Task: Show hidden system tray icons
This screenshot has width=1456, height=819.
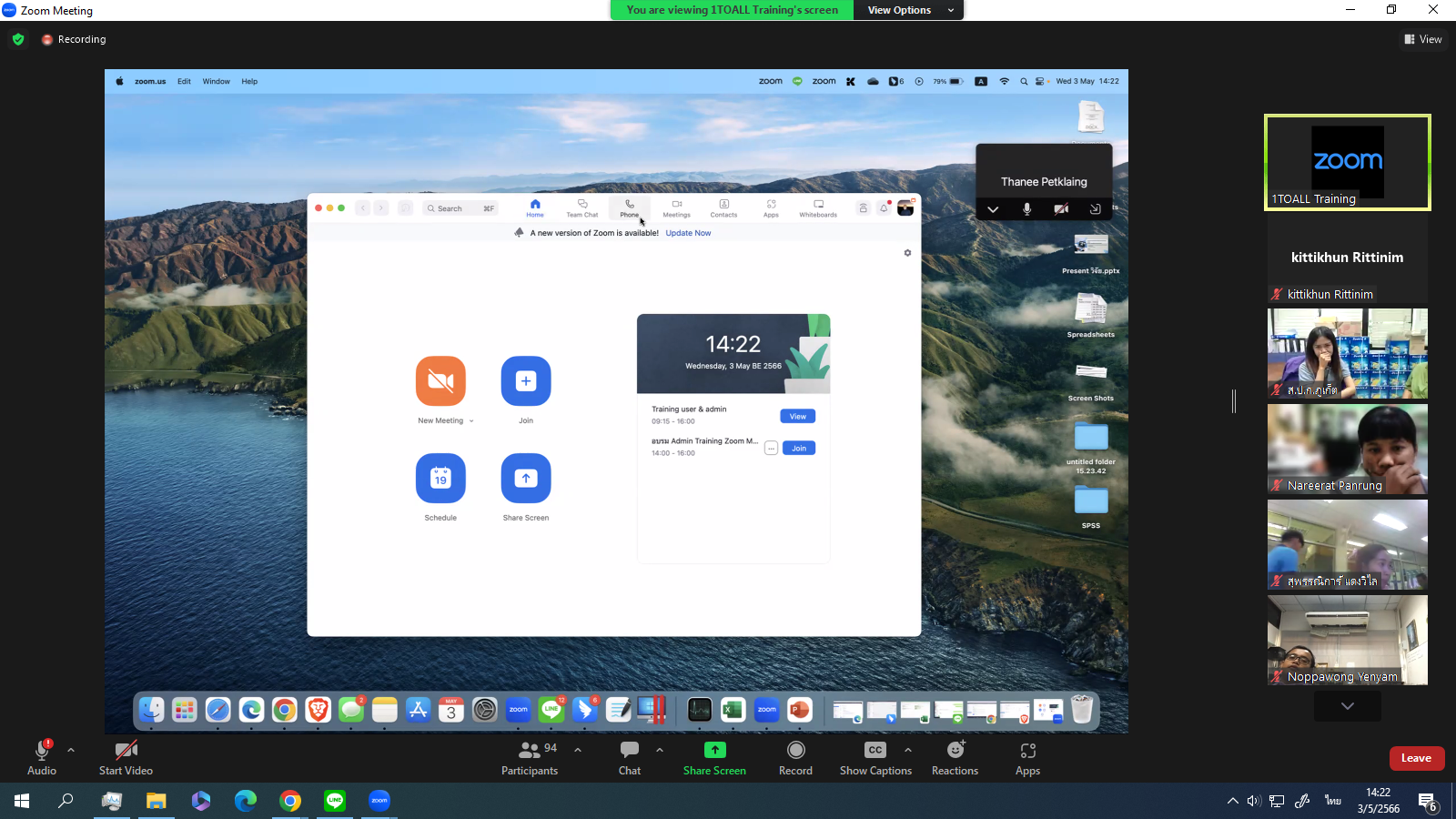Action: 1233,801
